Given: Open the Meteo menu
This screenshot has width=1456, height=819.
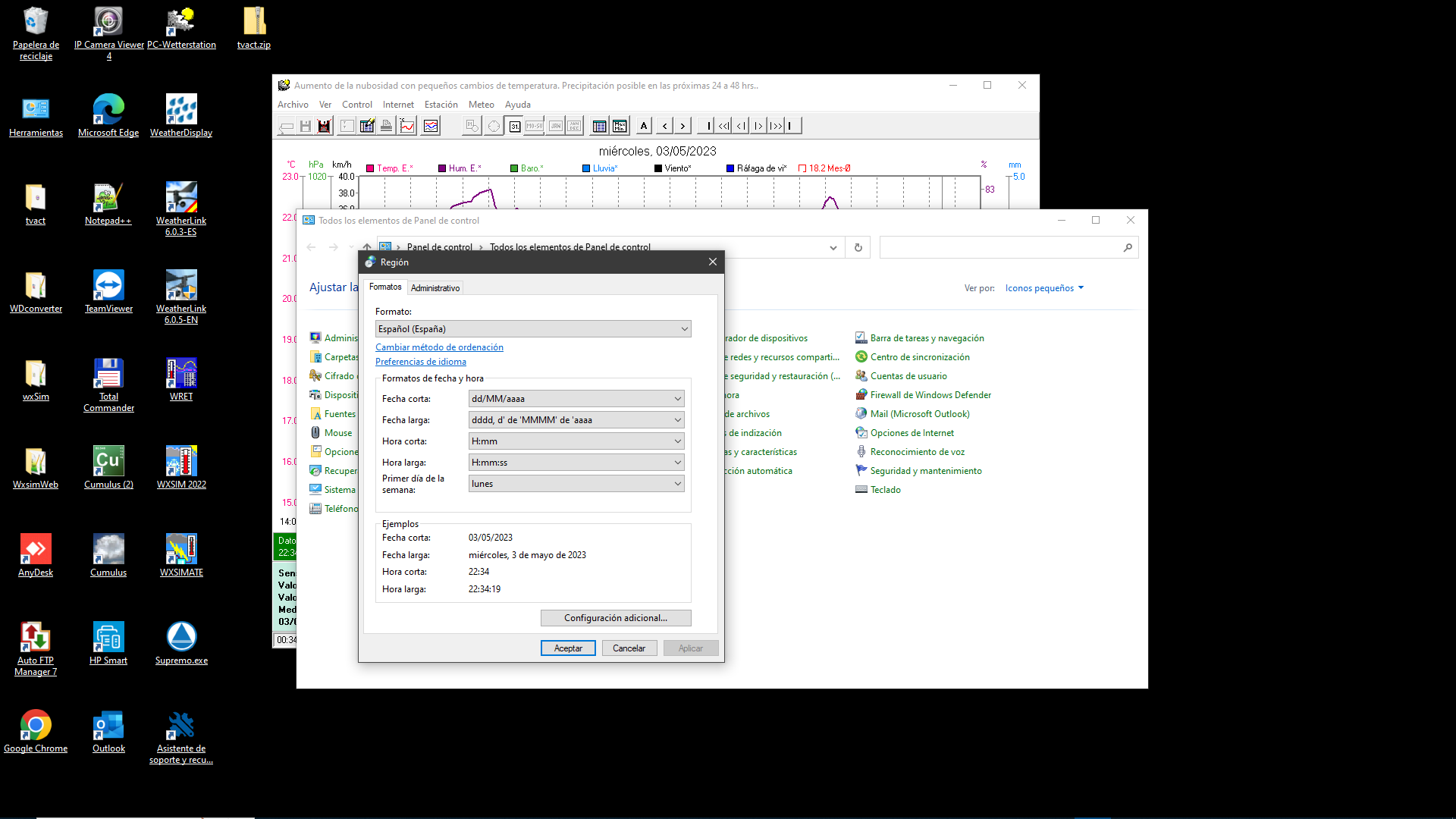Looking at the screenshot, I should point(481,105).
